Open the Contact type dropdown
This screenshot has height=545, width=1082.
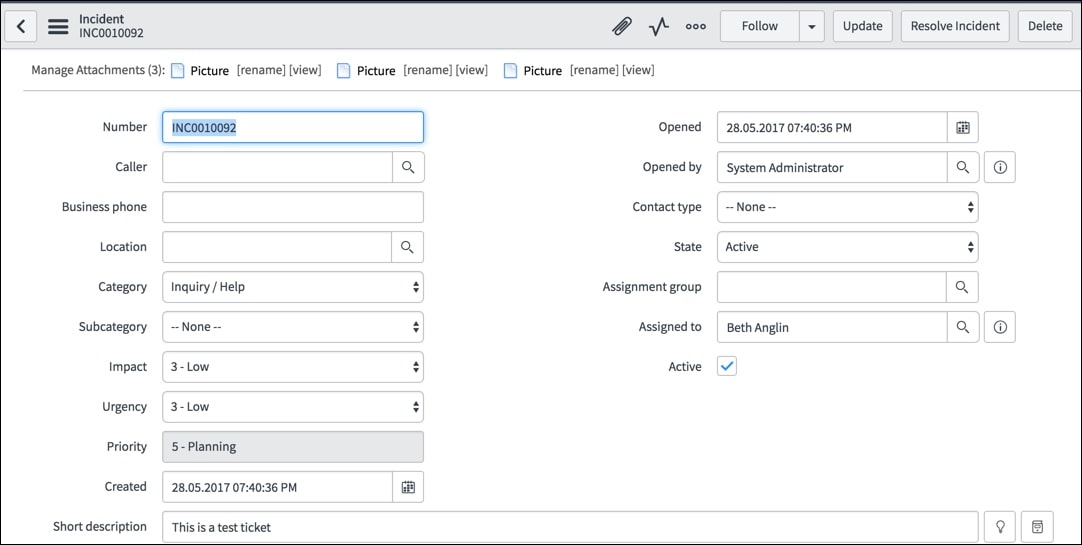coord(847,207)
